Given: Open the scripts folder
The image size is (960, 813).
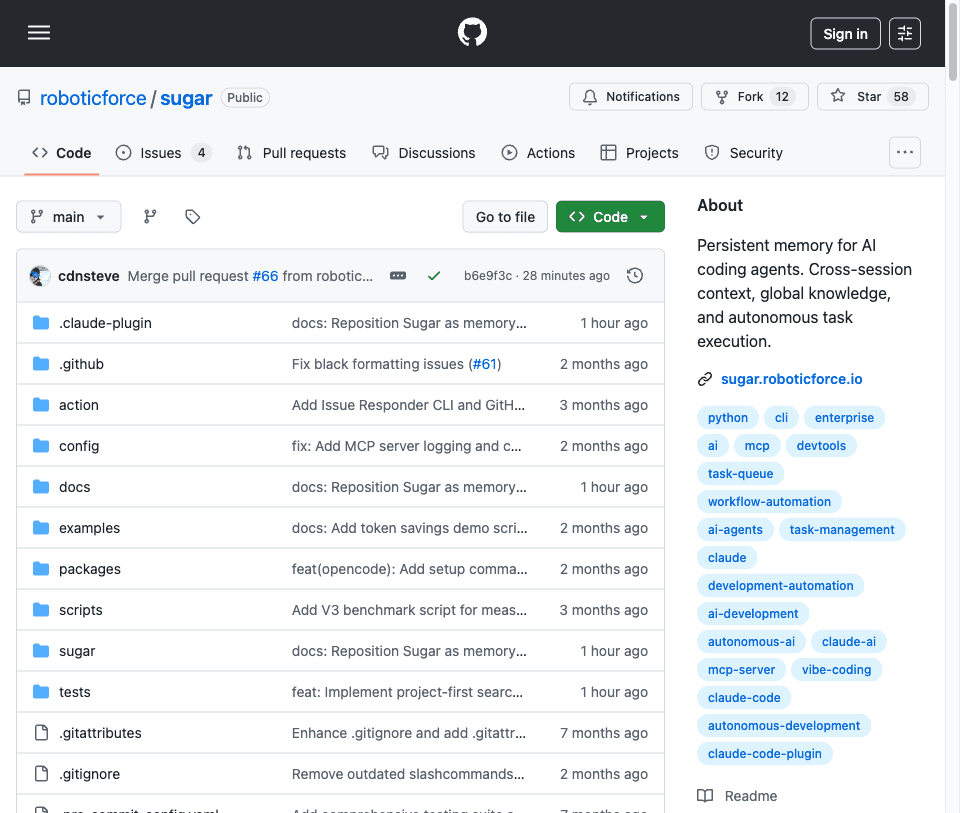Looking at the screenshot, I should [81, 610].
